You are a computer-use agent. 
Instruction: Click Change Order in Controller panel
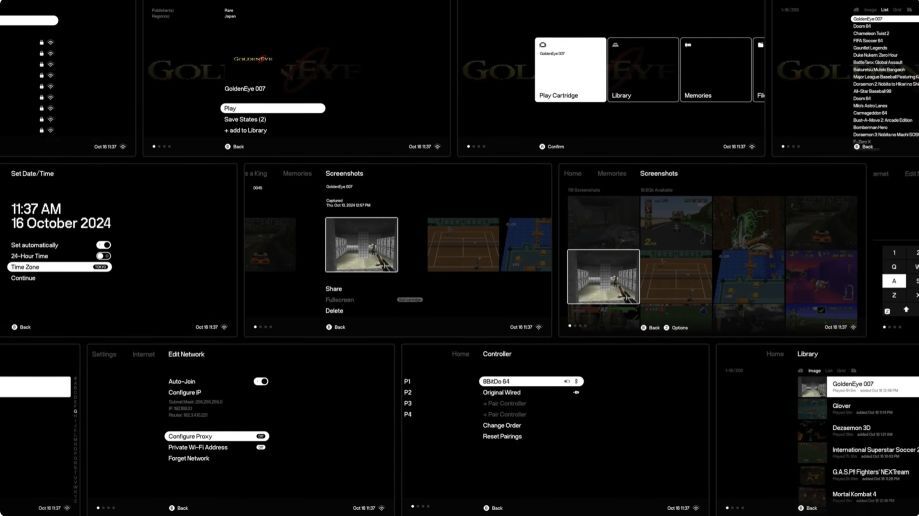pyautogui.click(x=502, y=426)
